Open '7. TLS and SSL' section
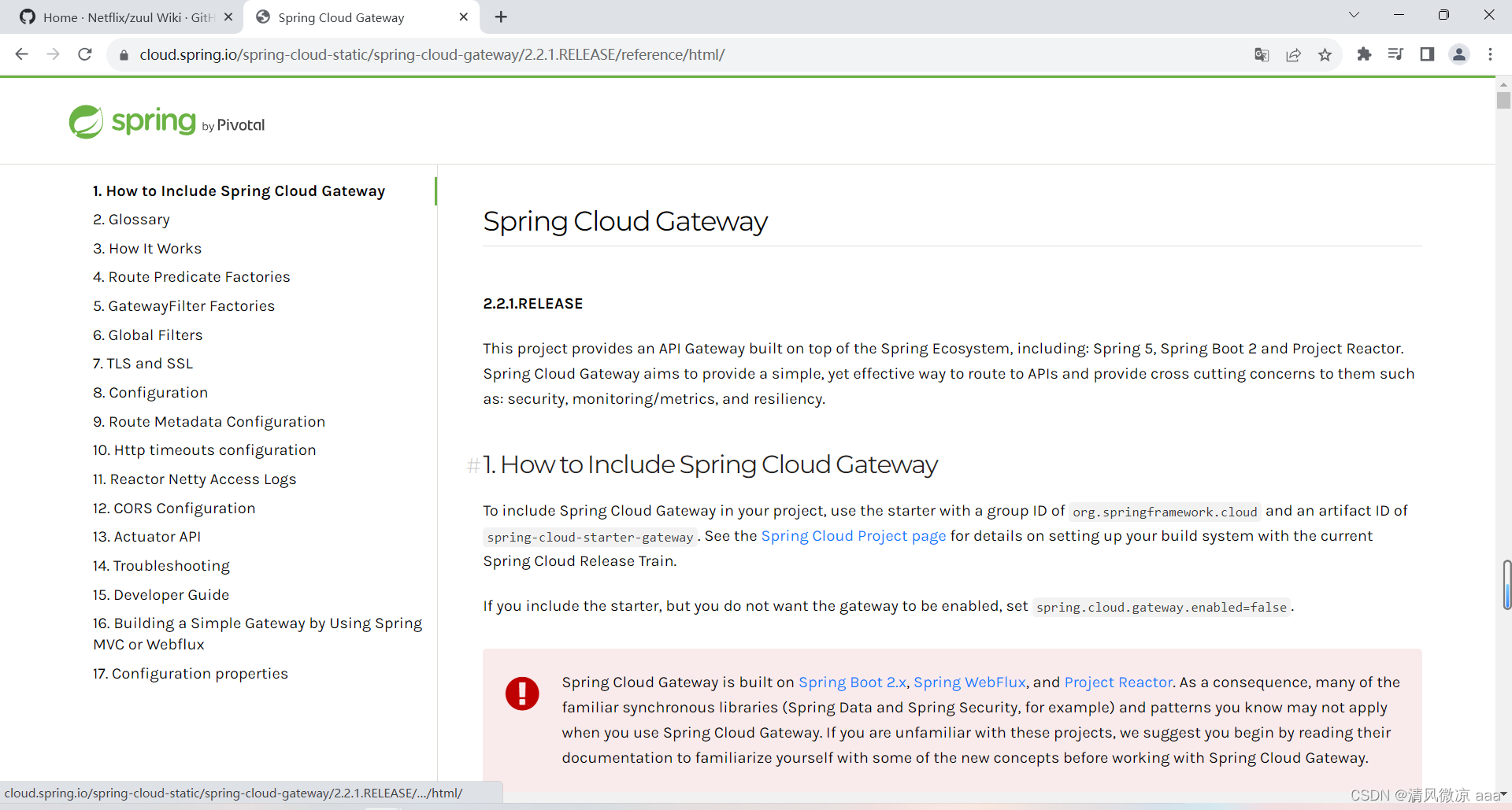This screenshot has width=1512, height=810. 143,364
